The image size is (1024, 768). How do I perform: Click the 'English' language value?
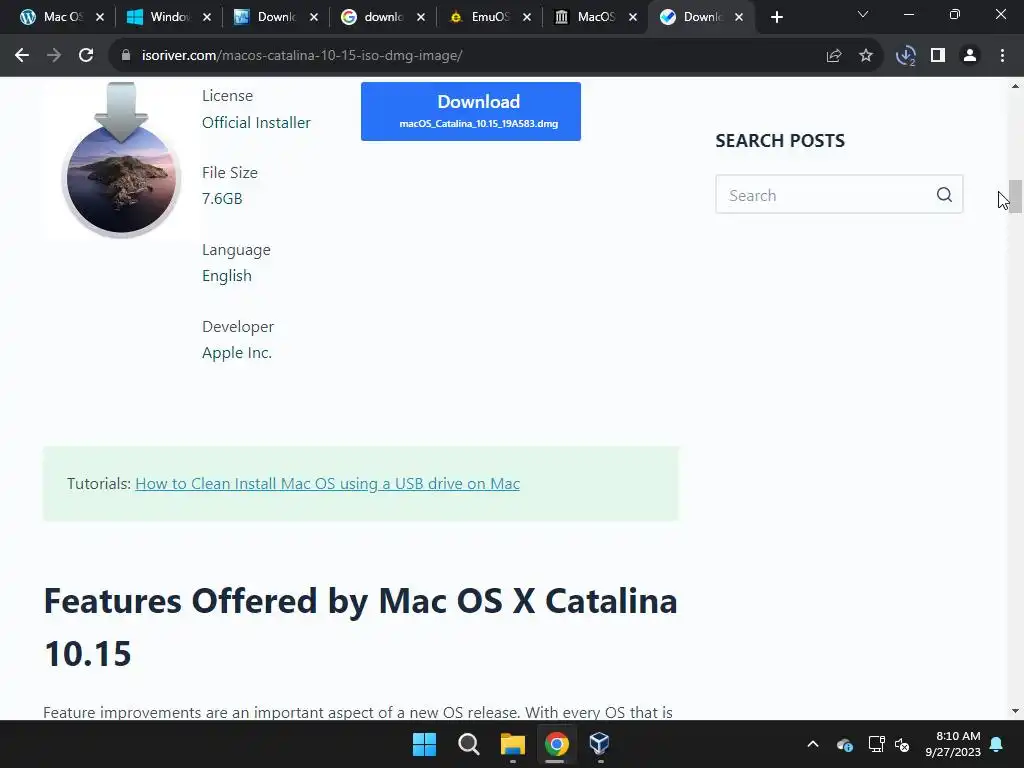click(x=227, y=276)
